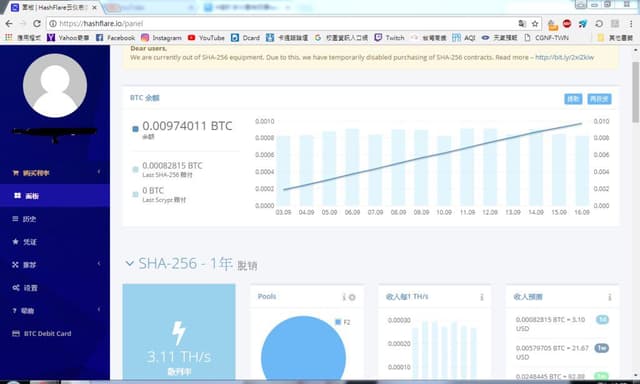Click the red stop-sign extension icon

[567, 24]
